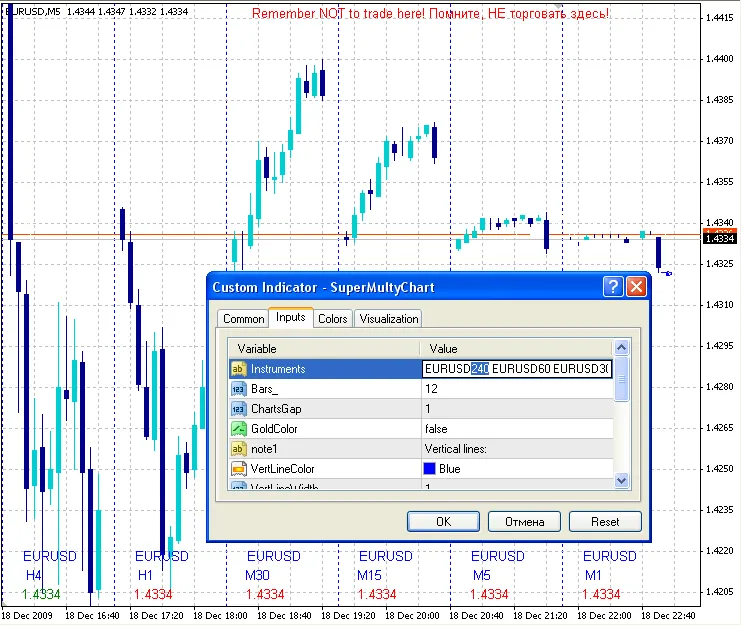Select the Bars_ value cell showing 12
Screen dimensions: 742x626
click(515, 389)
